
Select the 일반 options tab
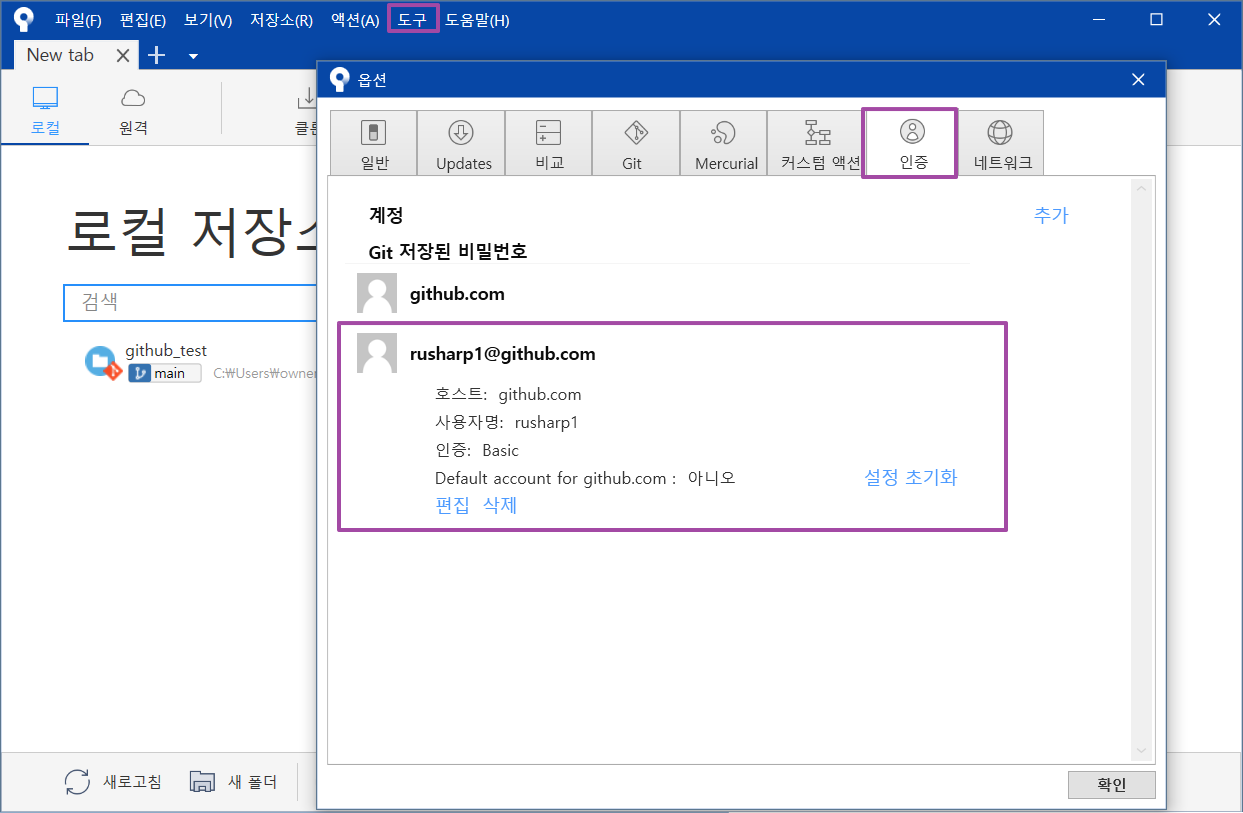[373, 144]
